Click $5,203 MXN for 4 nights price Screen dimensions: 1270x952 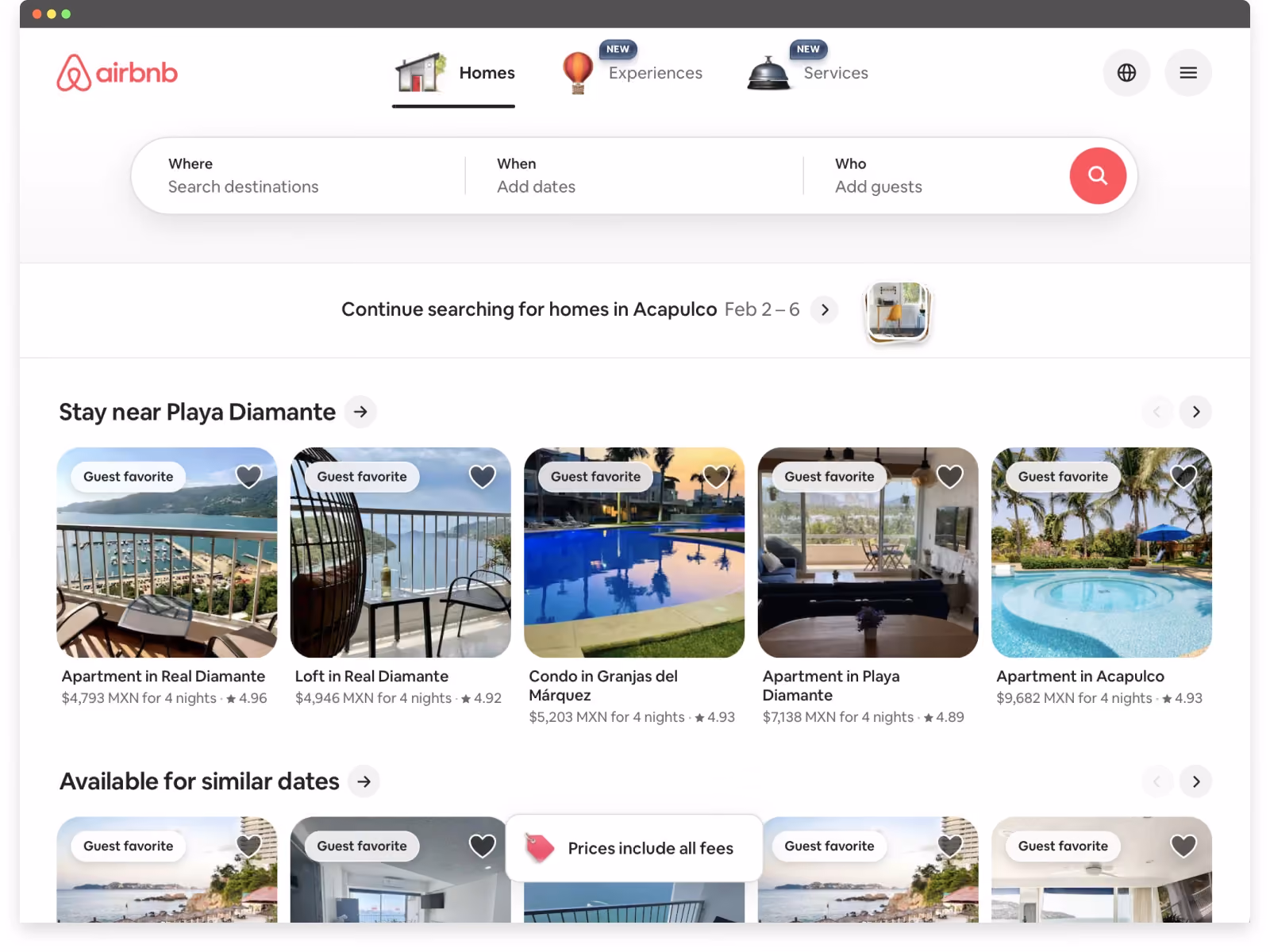(606, 717)
